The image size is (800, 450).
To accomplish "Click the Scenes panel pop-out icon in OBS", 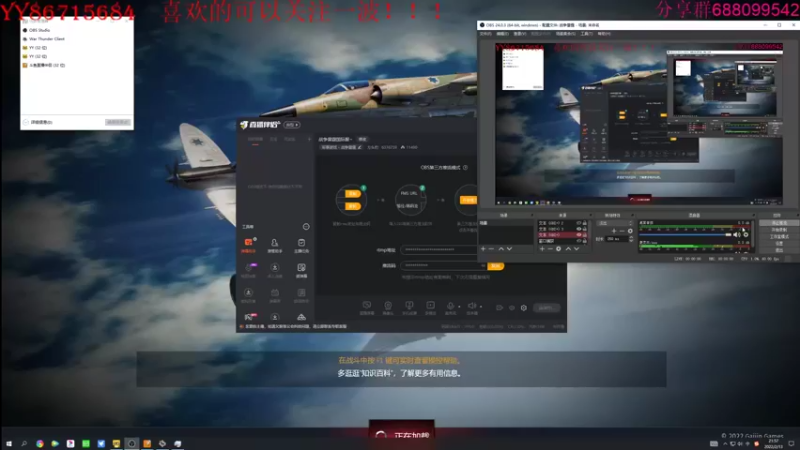I will 532,215.
